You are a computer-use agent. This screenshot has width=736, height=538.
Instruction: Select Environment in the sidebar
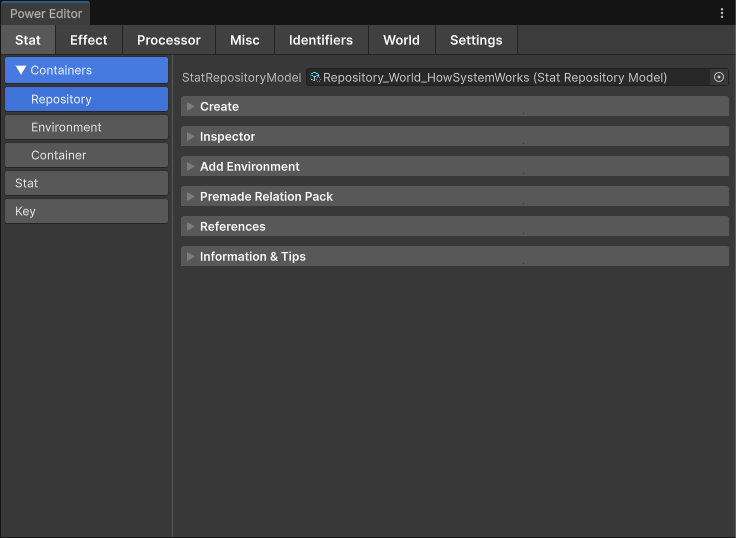[x=86, y=127]
